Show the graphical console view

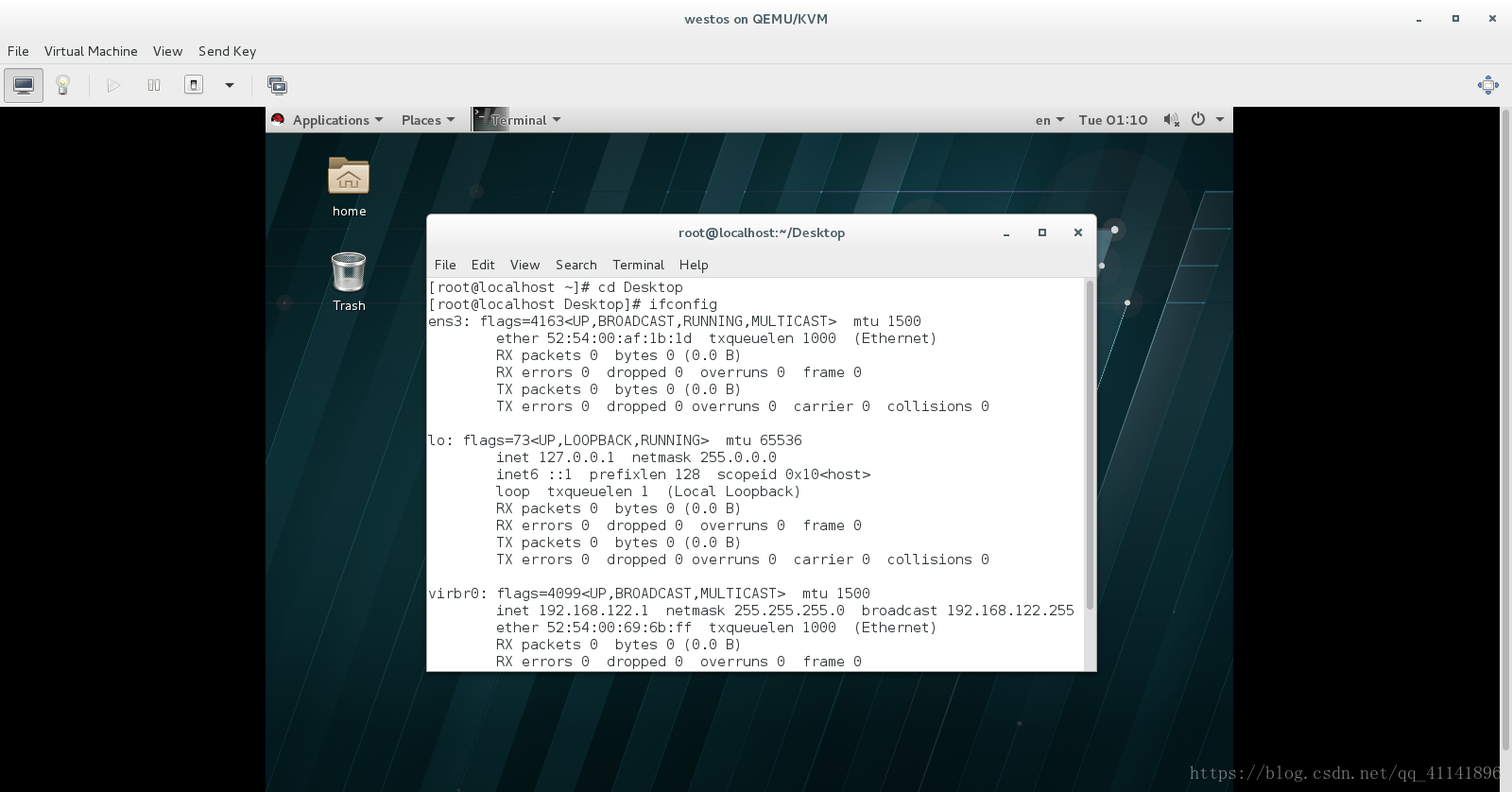pyautogui.click(x=24, y=85)
